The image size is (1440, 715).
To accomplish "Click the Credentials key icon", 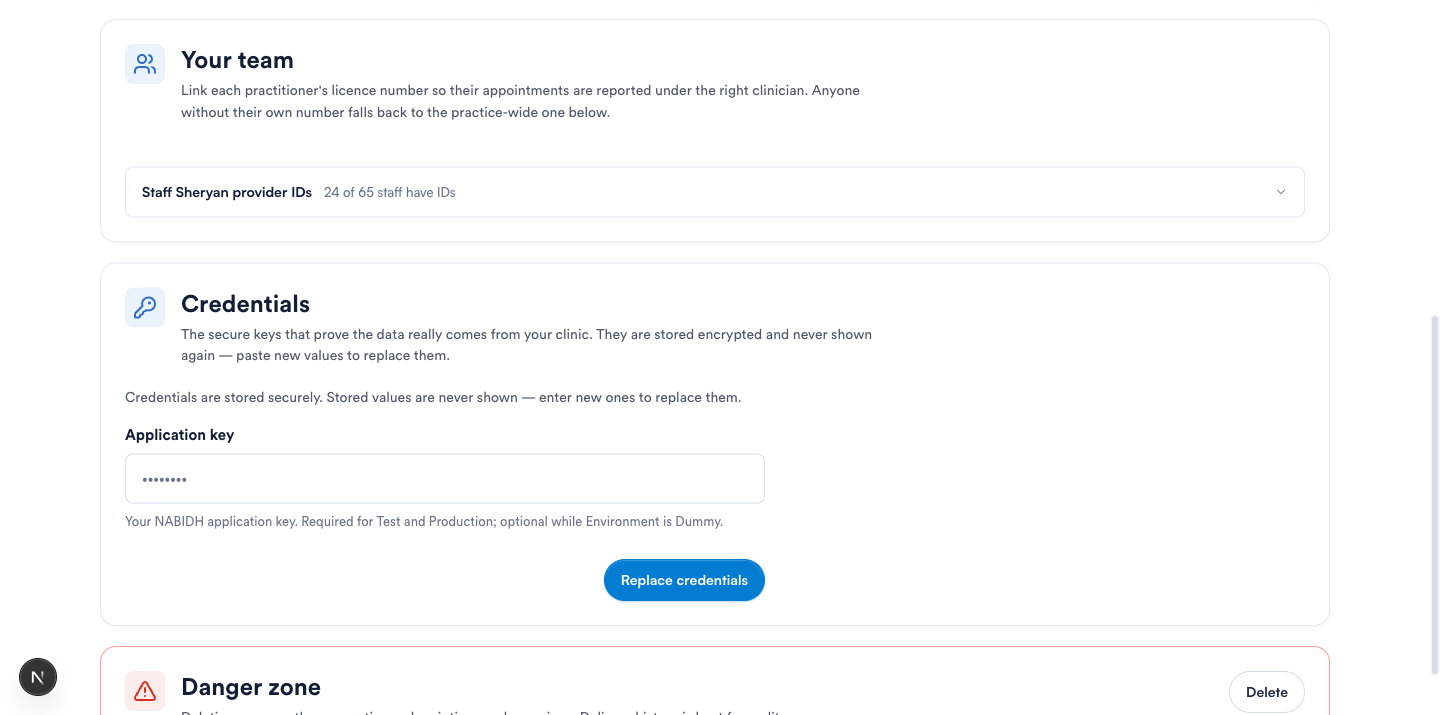I will tap(145, 308).
